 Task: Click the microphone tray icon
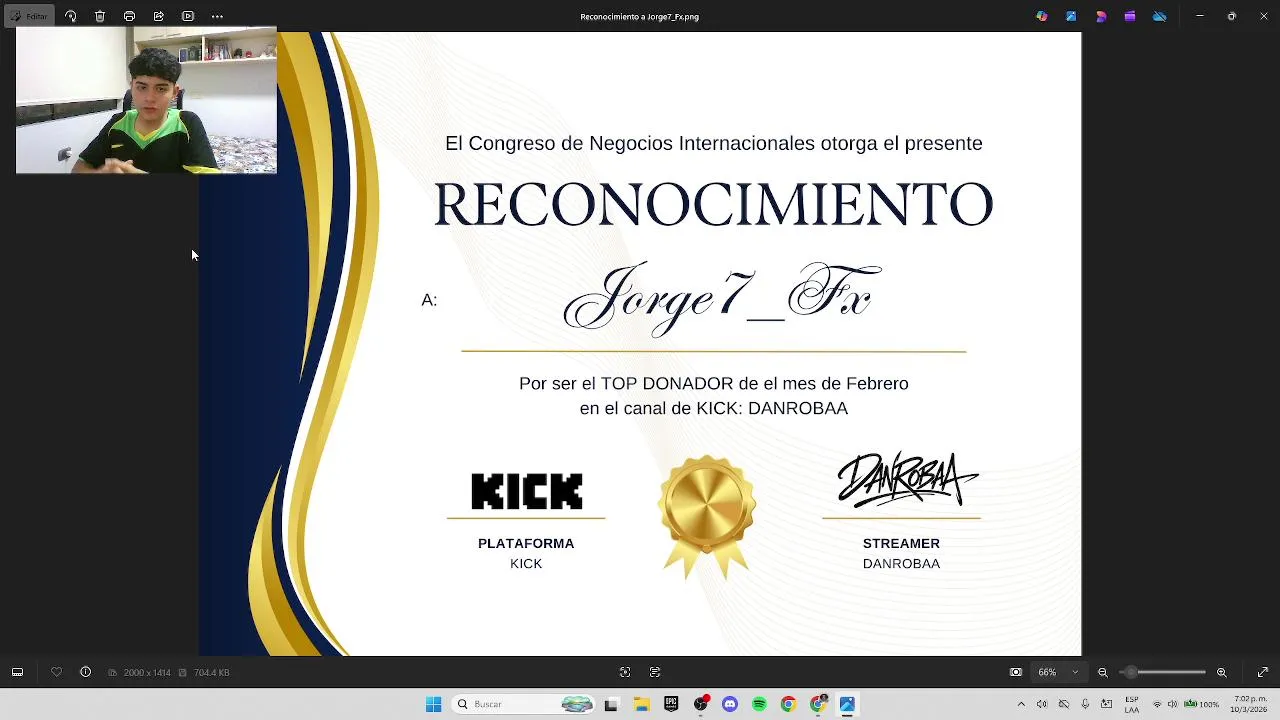click(x=1085, y=704)
